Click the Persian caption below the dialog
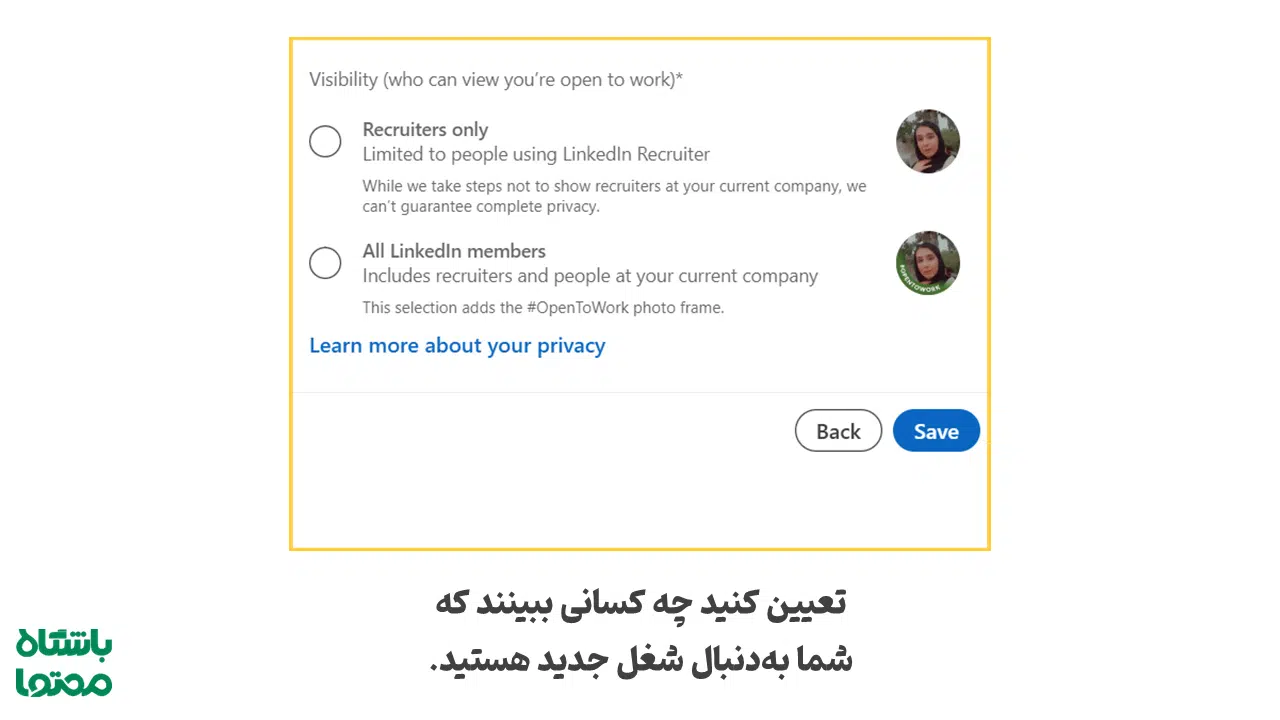Screen dimensions: 1280x720 tap(640, 630)
